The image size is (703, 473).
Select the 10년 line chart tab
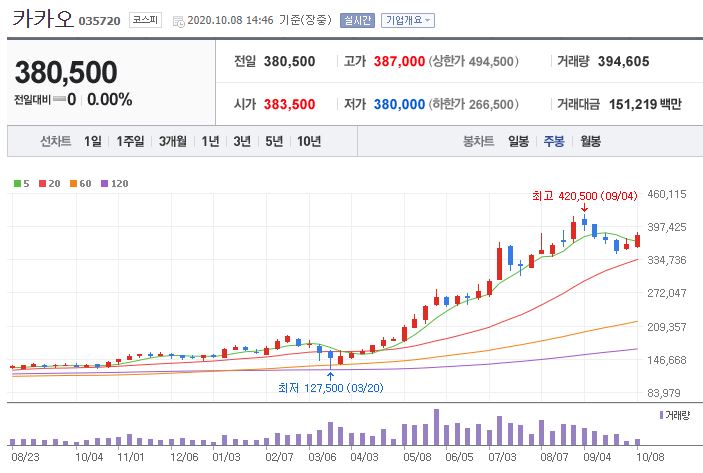(309, 141)
